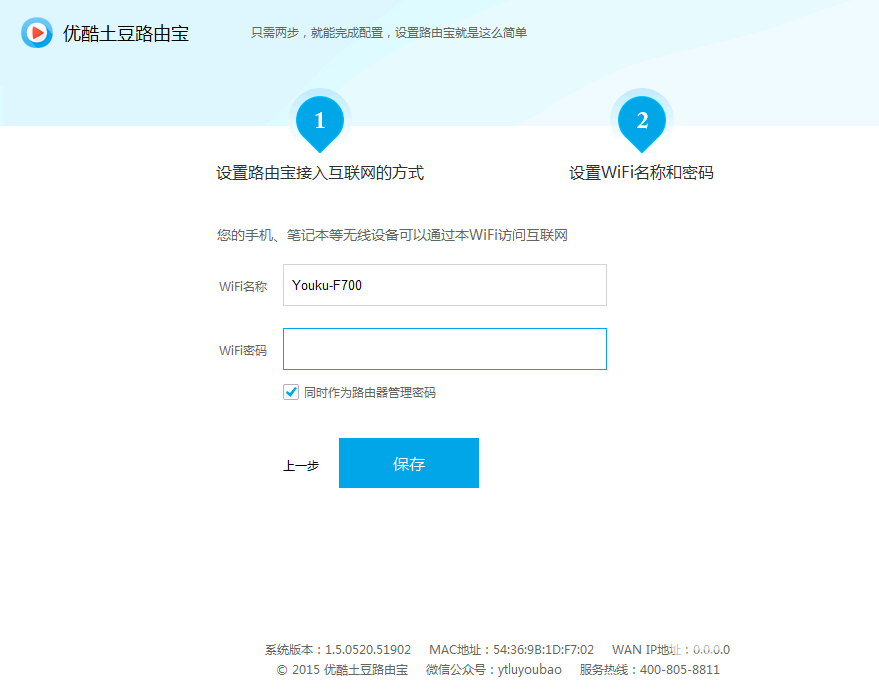Viewport: 879px width, 691px height.
Task: Click 设置WiFi名称和密码 step label
Action: (641, 173)
